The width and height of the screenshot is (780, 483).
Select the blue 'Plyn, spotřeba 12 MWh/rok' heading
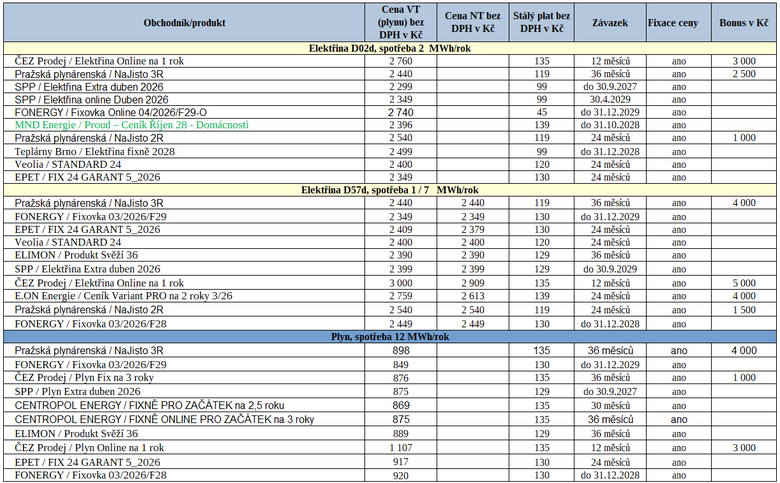point(390,337)
